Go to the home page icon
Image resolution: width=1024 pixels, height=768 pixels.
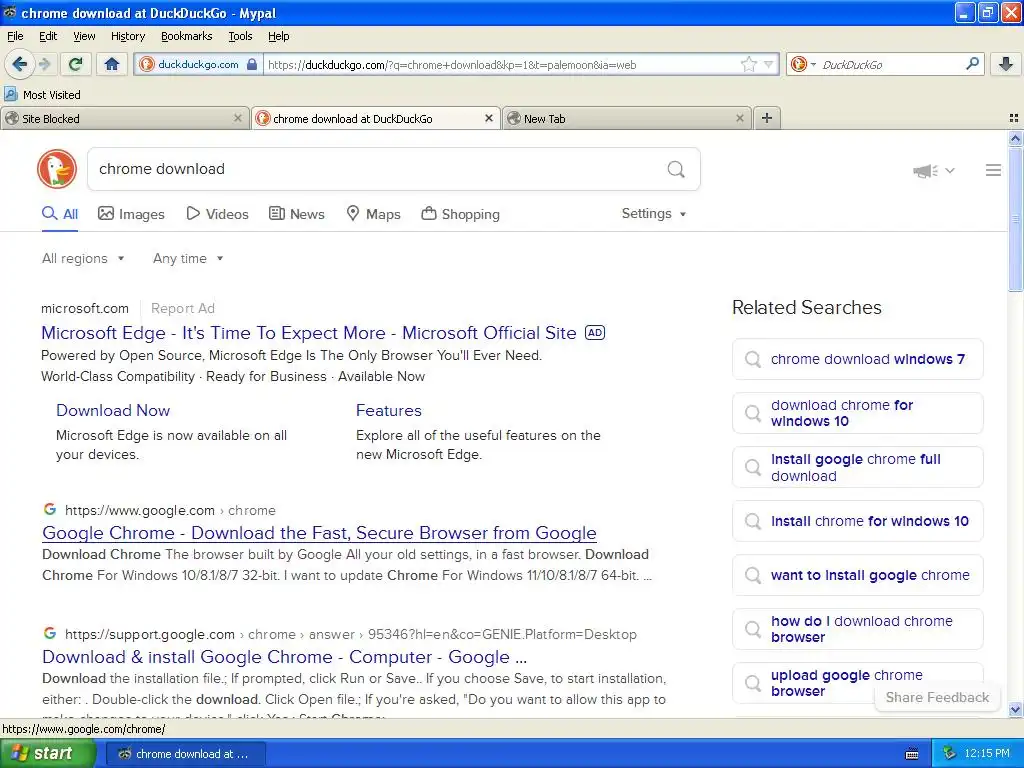pos(112,64)
